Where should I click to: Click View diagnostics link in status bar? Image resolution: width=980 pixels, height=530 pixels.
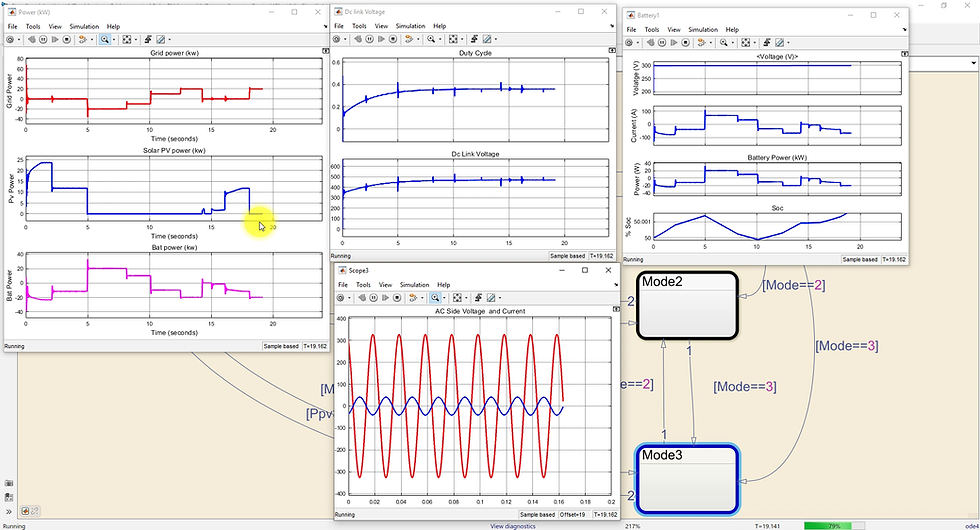pyautogui.click(x=512, y=526)
